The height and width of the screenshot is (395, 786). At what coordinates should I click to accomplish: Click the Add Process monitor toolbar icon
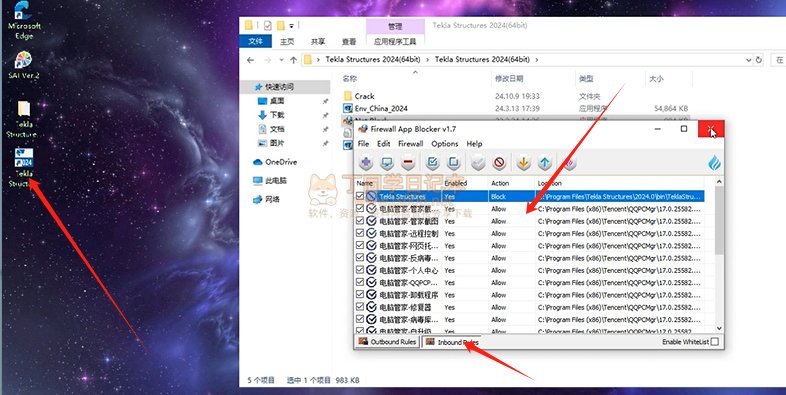click(x=387, y=162)
